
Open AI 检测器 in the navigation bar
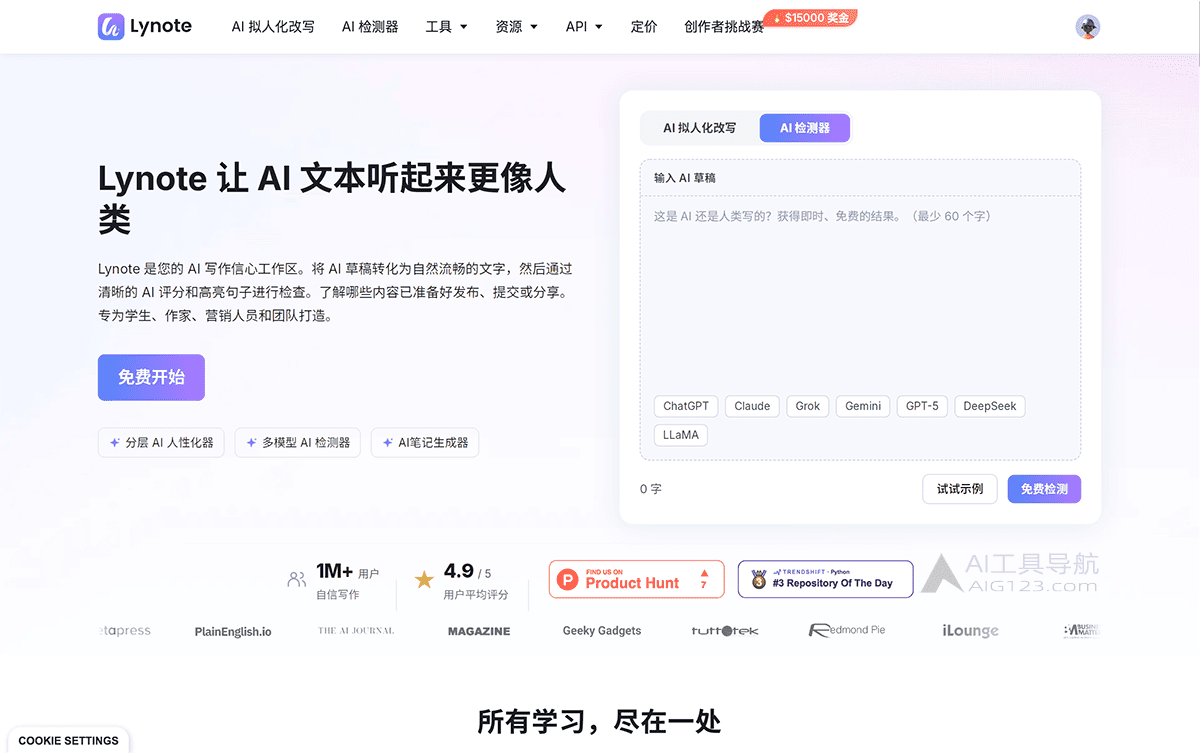pyautogui.click(x=370, y=27)
